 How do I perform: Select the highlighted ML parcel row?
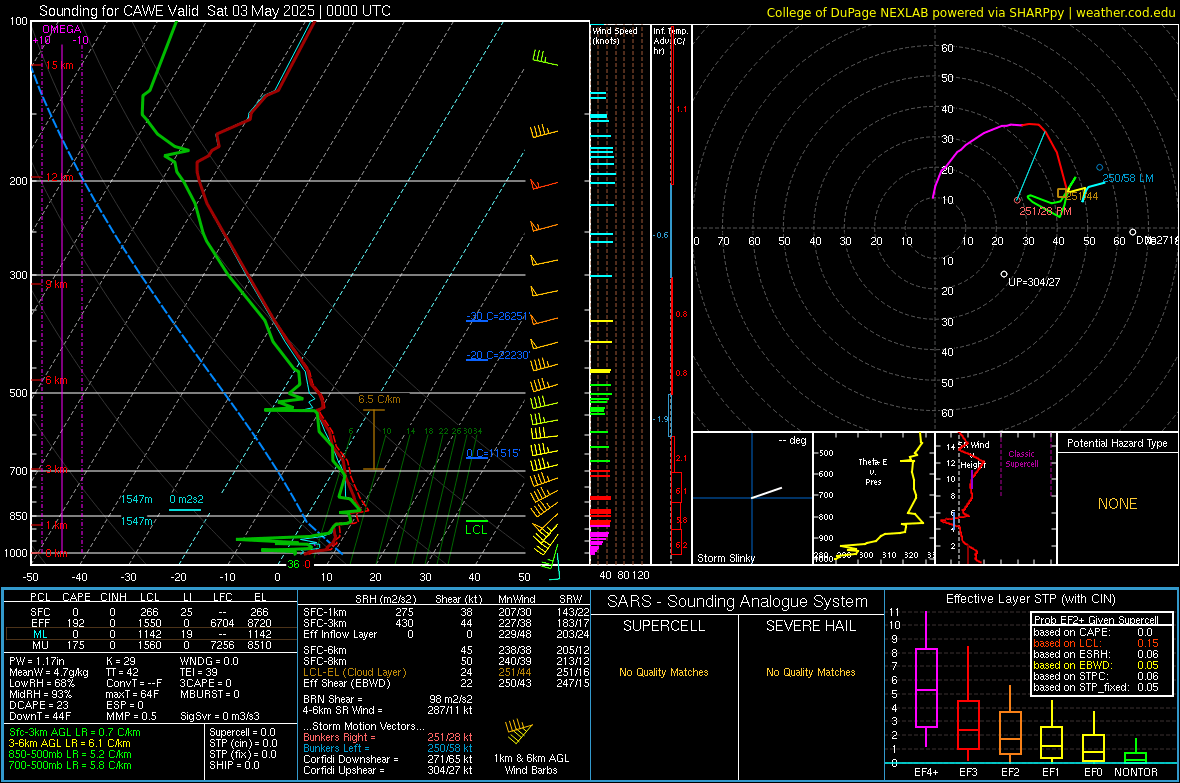pos(151,634)
